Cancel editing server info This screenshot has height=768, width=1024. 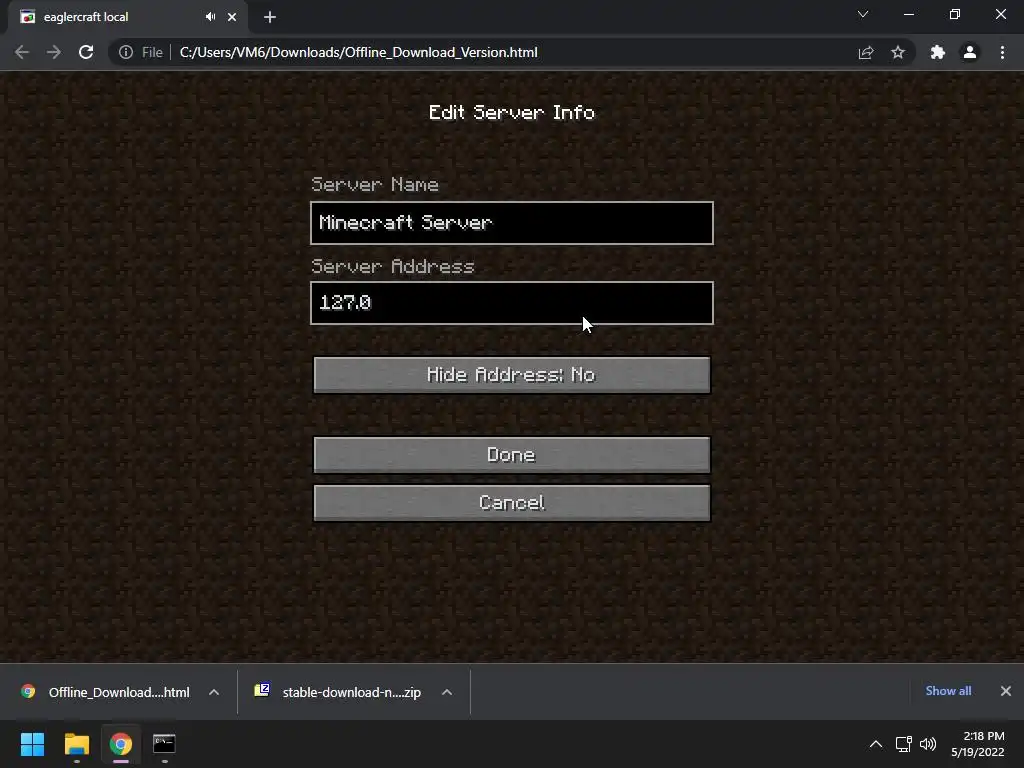[x=511, y=503]
